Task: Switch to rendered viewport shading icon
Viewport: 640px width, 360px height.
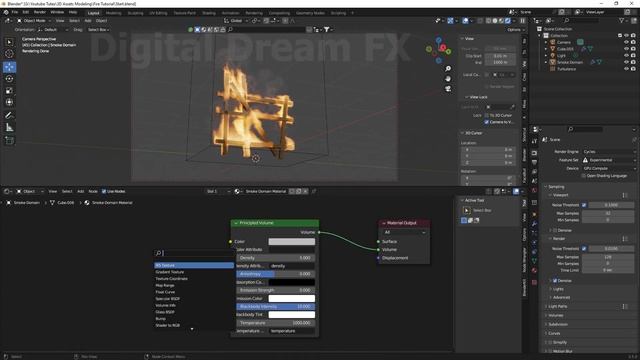Action: [x=508, y=20]
